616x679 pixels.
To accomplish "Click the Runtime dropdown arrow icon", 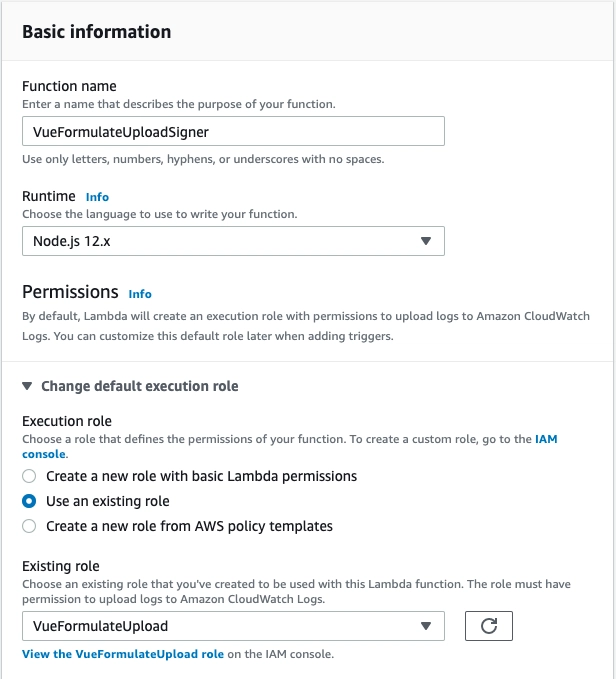I will tap(426, 241).
